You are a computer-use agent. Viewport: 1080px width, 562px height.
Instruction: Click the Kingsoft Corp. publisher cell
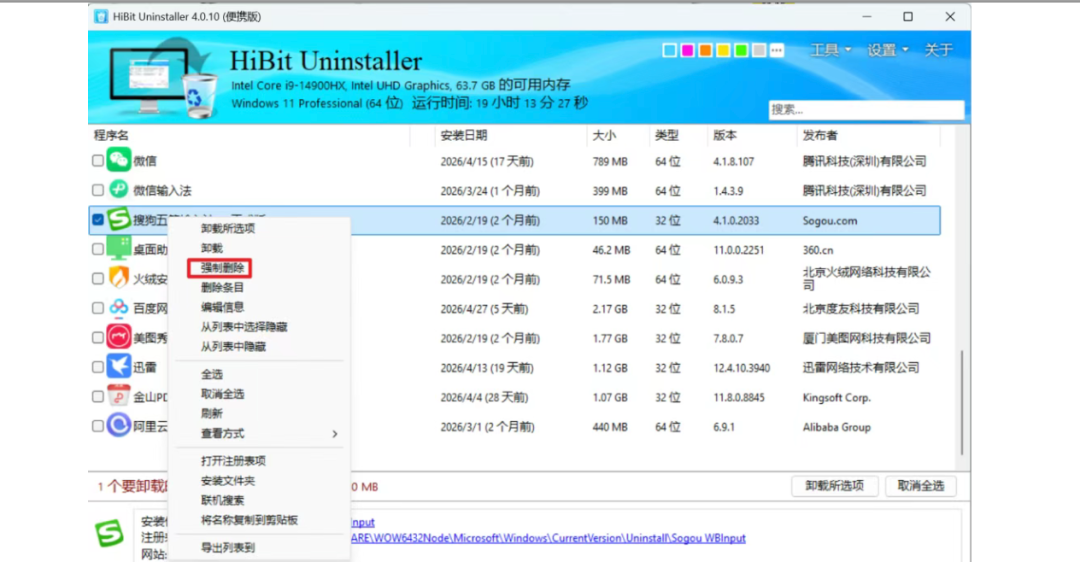[836, 397]
